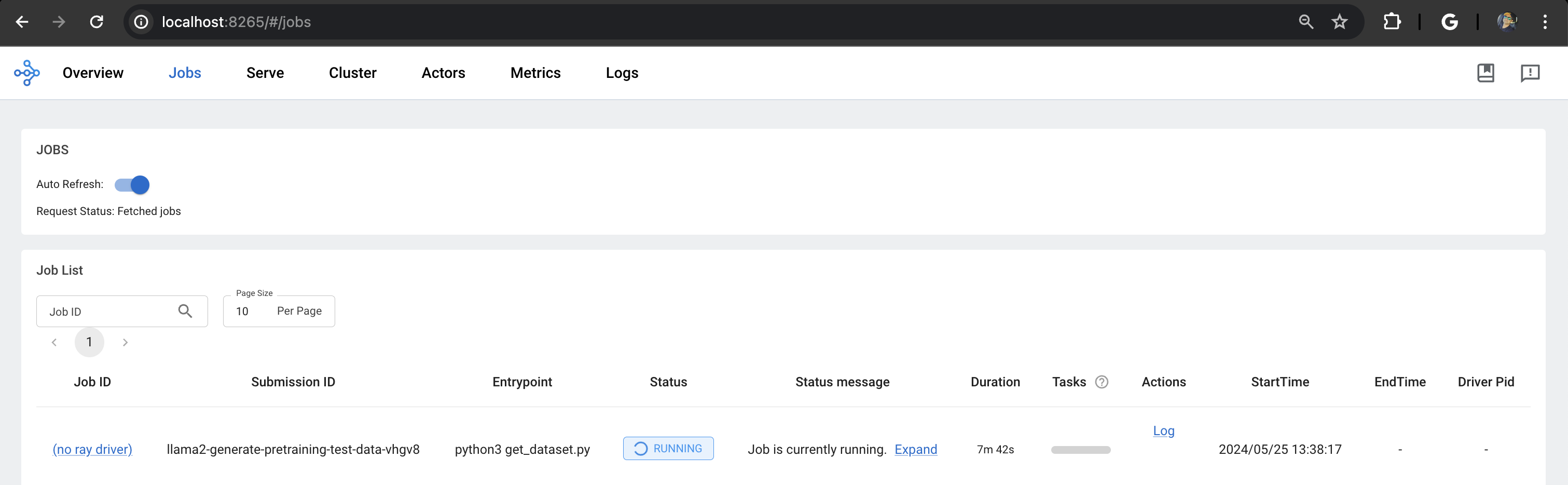Bookmark this page with star icon
The height and width of the screenshot is (485, 1568).
pyautogui.click(x=1339, y=22)
